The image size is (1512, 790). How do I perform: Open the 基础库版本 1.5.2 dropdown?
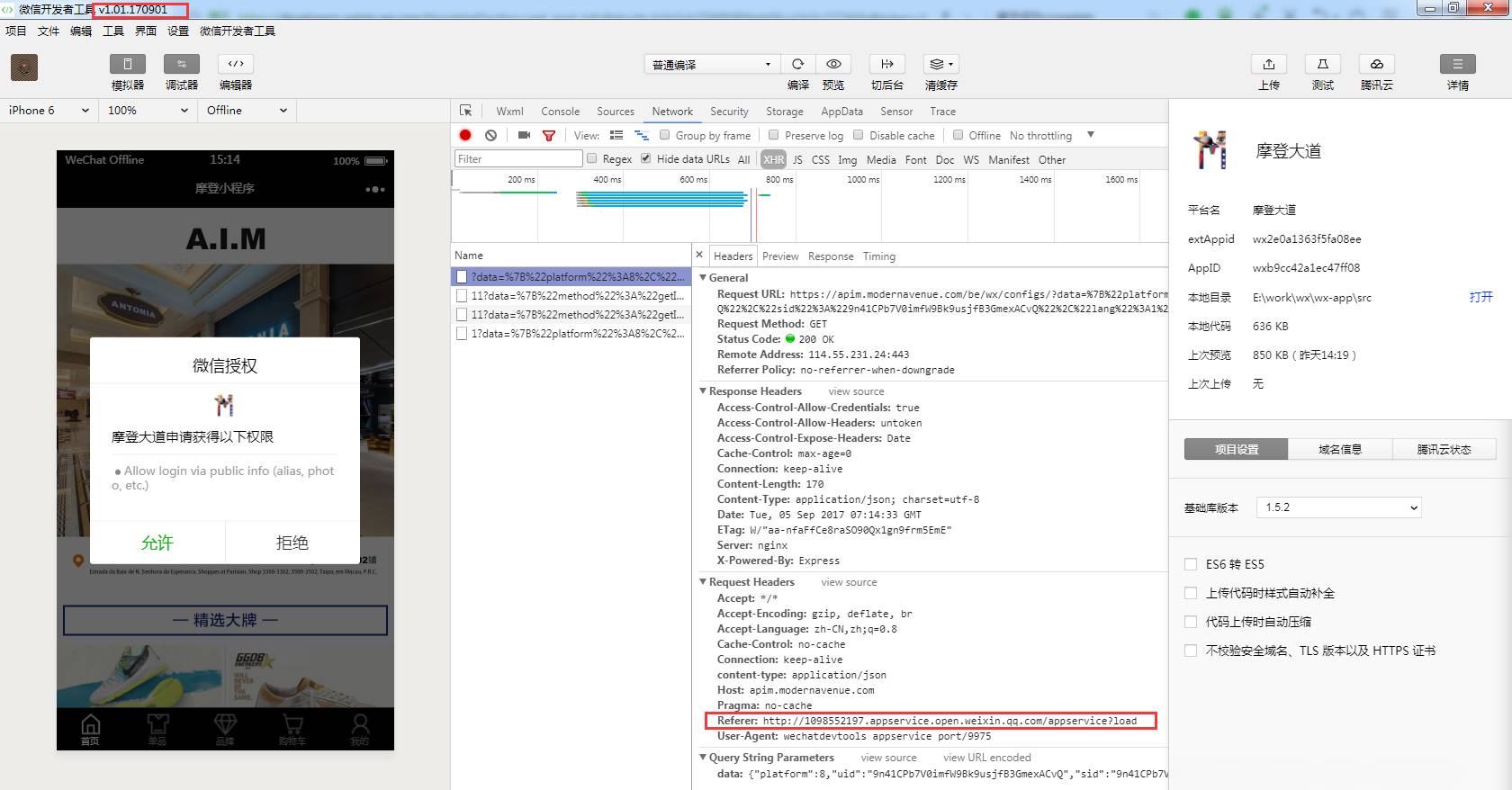point(1338,507)
